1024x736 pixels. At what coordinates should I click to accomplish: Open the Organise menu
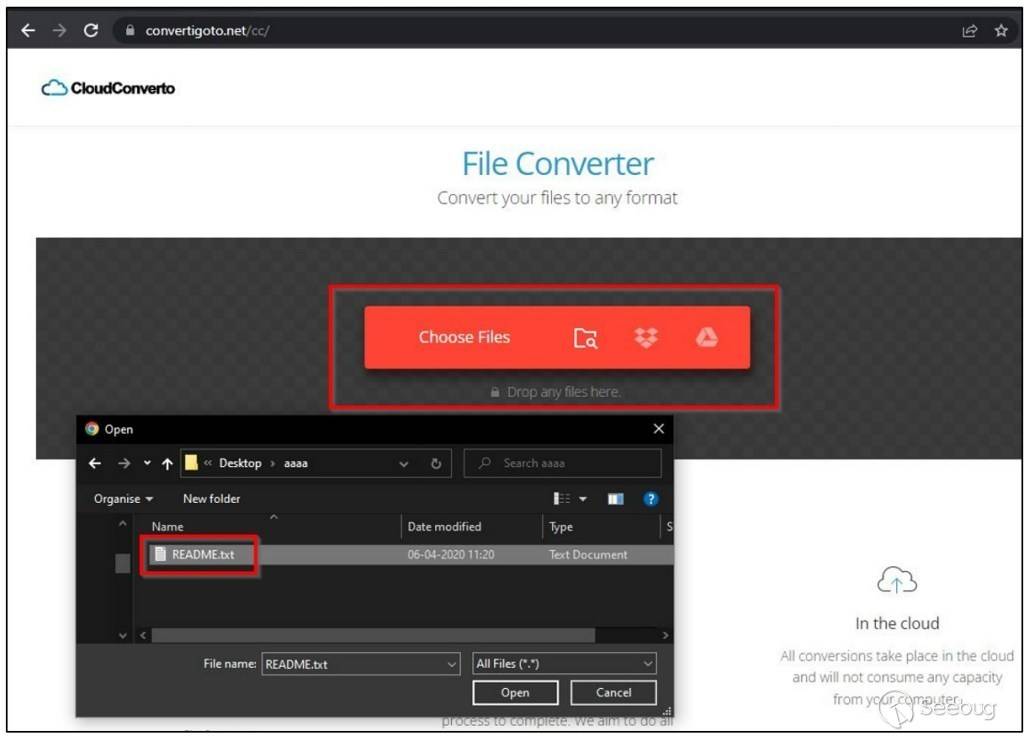[x=123, y=499]
